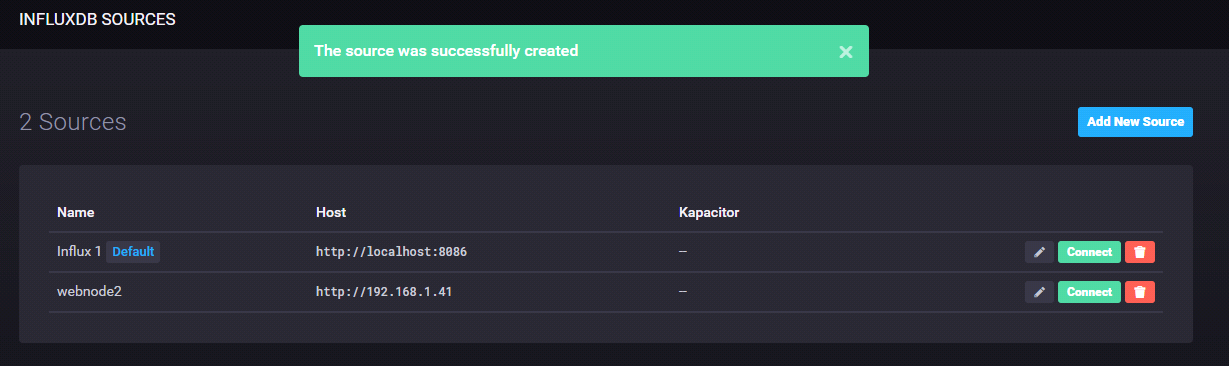Connect to the webnode2 source
The height and width of the screenshot is (366, 1229).
[x=1089, y=292]
